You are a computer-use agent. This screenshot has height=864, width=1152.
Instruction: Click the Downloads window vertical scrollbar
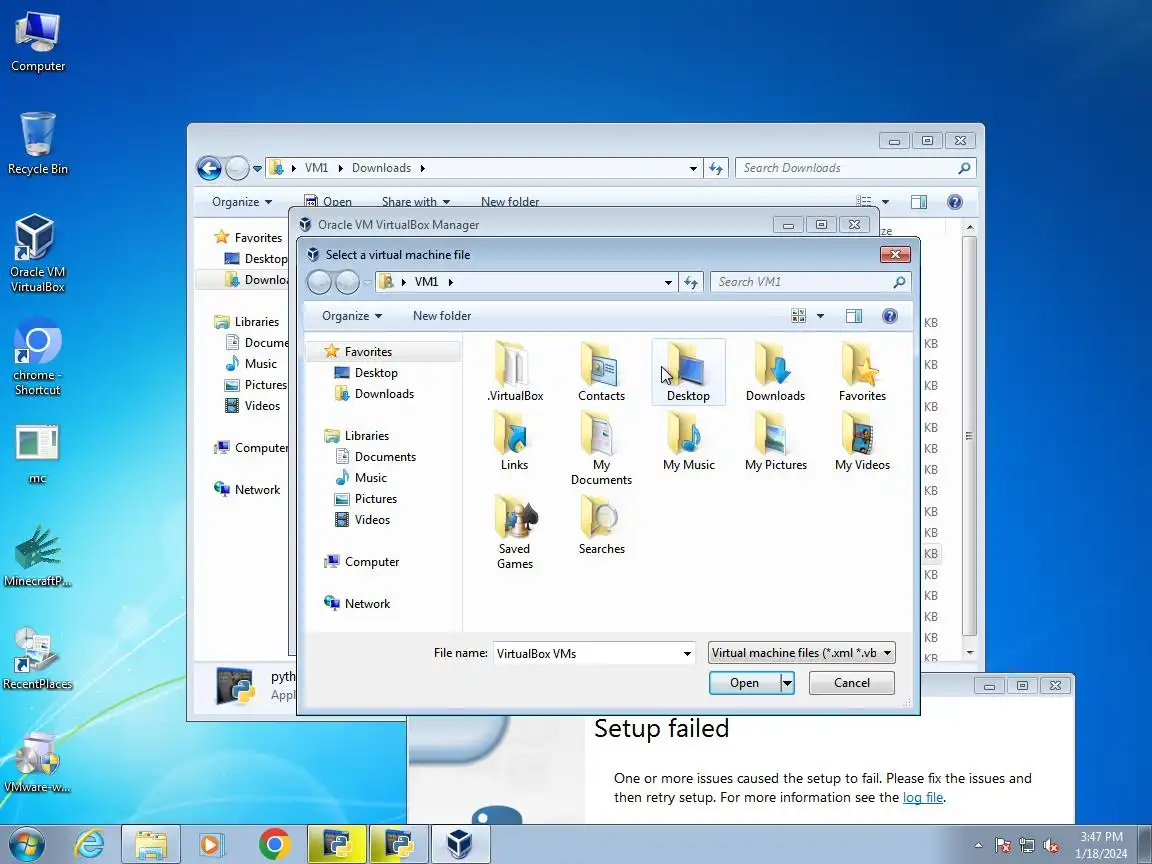(x=970, y=435)
